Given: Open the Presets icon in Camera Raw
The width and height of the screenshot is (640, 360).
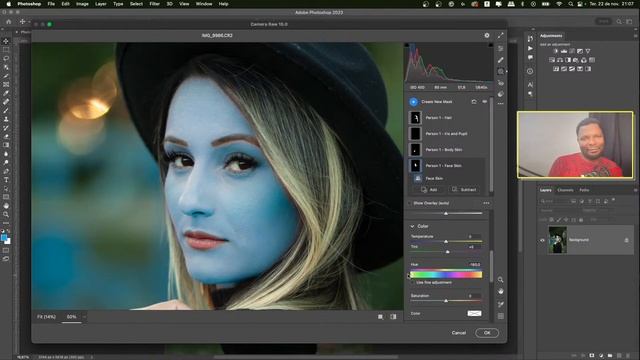Looking at the screenshot, I should coord(500,94).
